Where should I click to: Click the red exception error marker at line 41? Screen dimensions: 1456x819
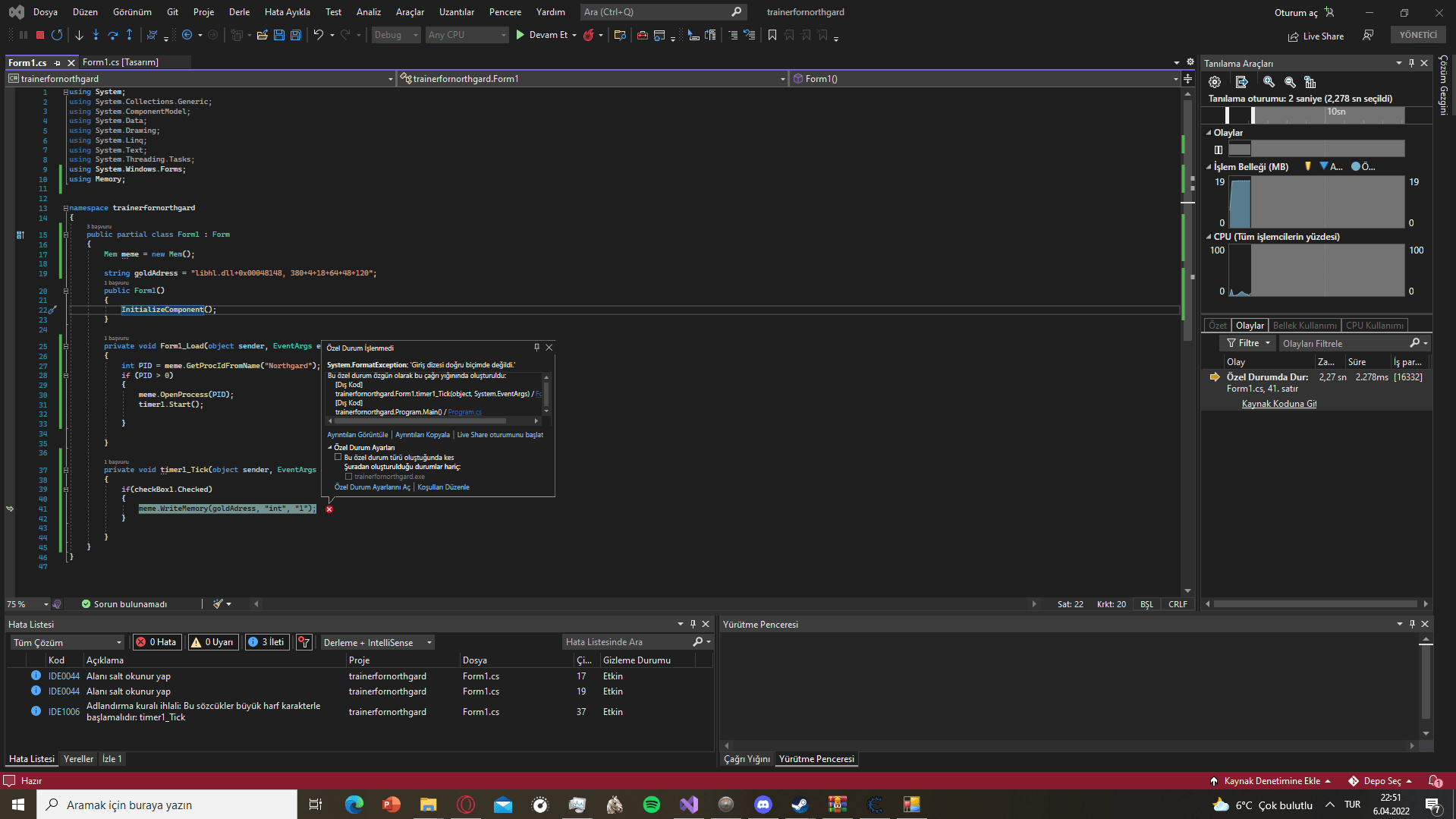[329, 509]
